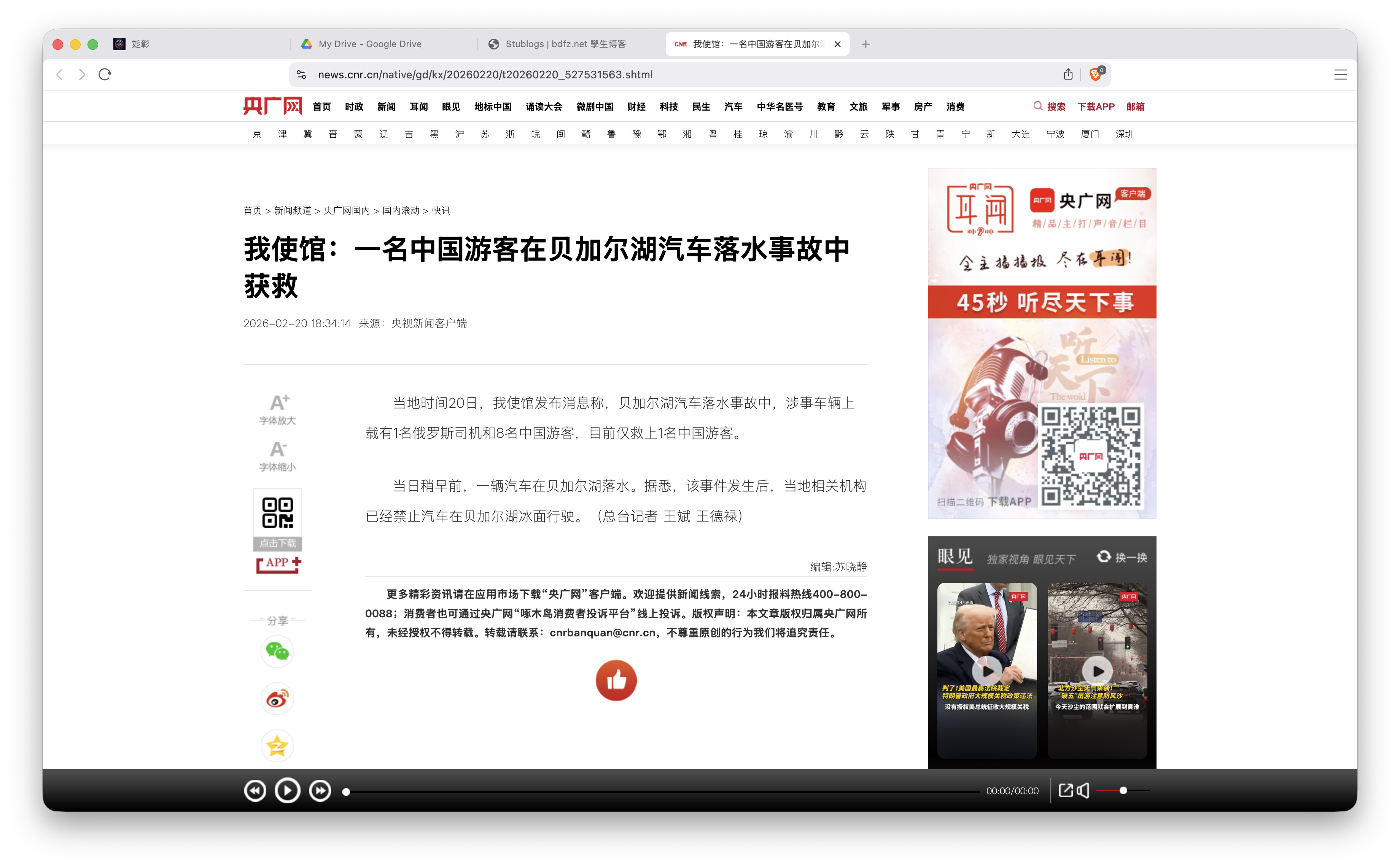Click 国内滚动 breadcrumb link

click(x=401, y=211)
